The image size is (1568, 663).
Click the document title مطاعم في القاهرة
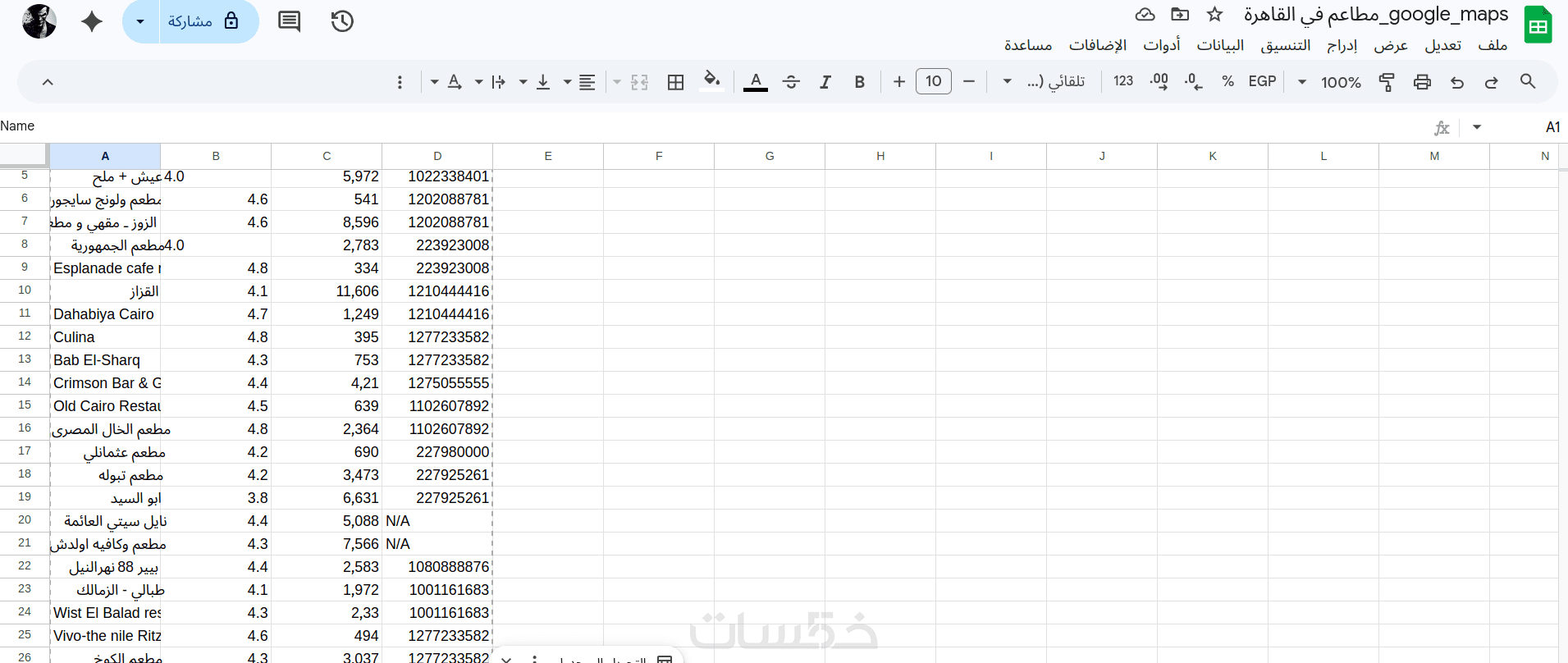tap(1376, 14)
